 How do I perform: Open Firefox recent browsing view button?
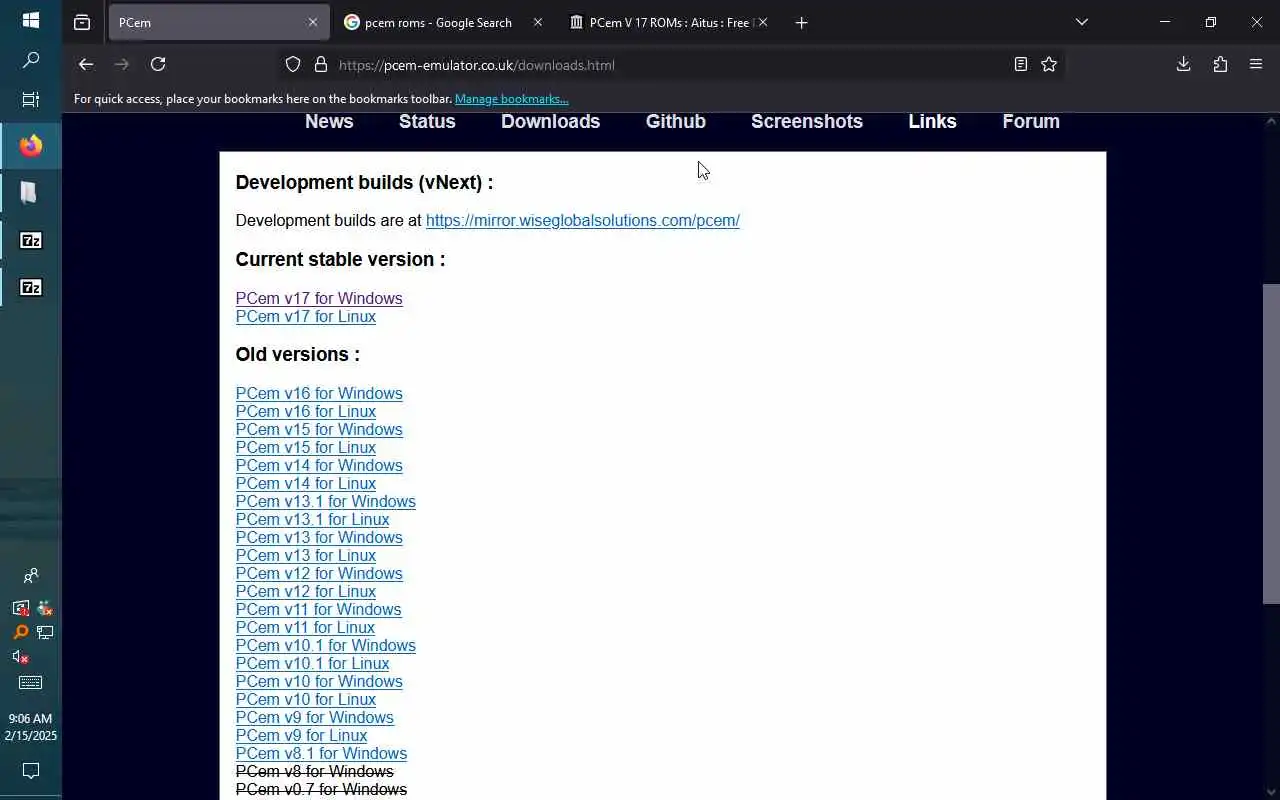pyautogui.click(x=82, y=22)
